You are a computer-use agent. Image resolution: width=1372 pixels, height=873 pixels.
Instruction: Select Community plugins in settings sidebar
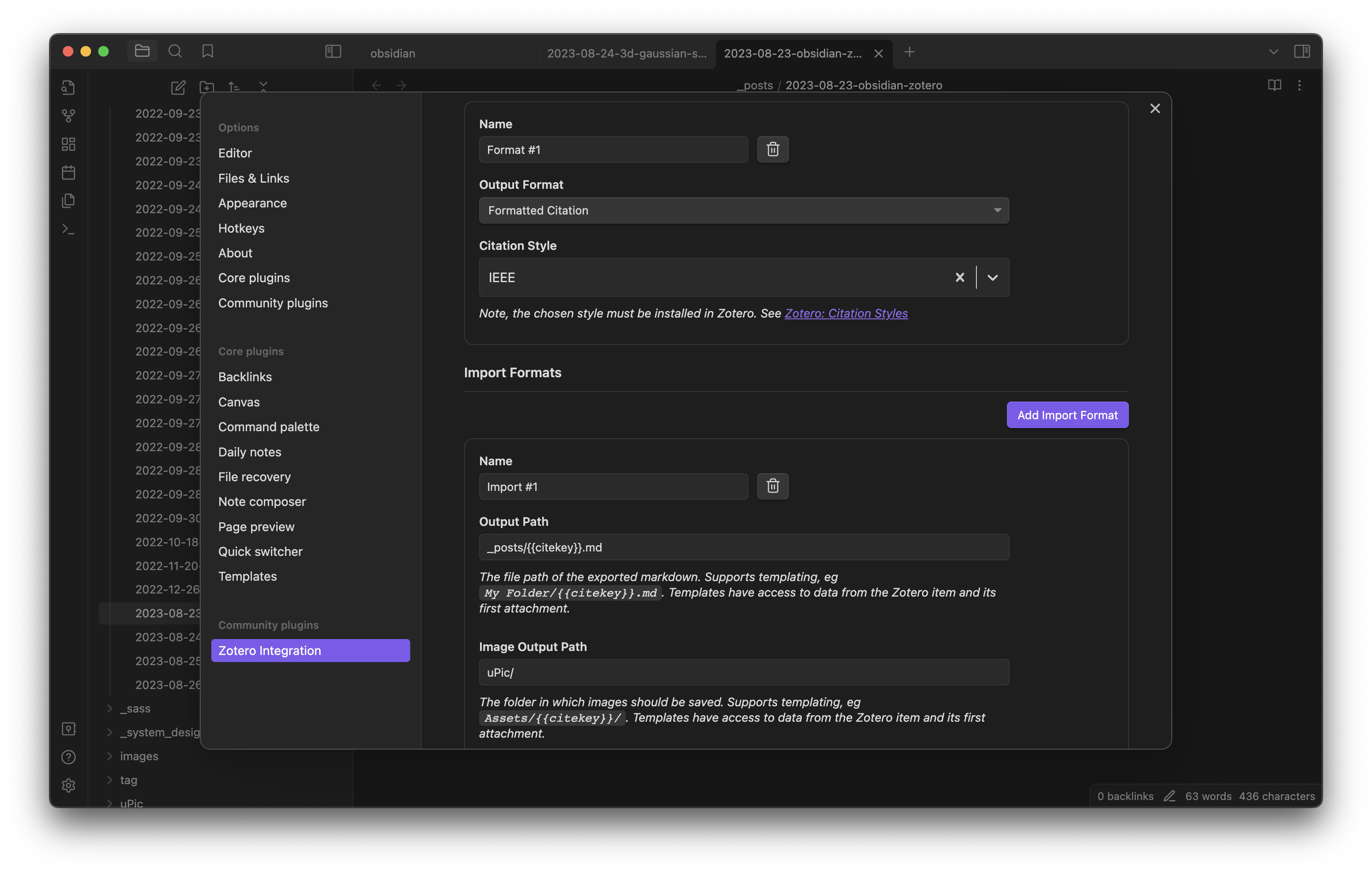click(x=273, y=303)
